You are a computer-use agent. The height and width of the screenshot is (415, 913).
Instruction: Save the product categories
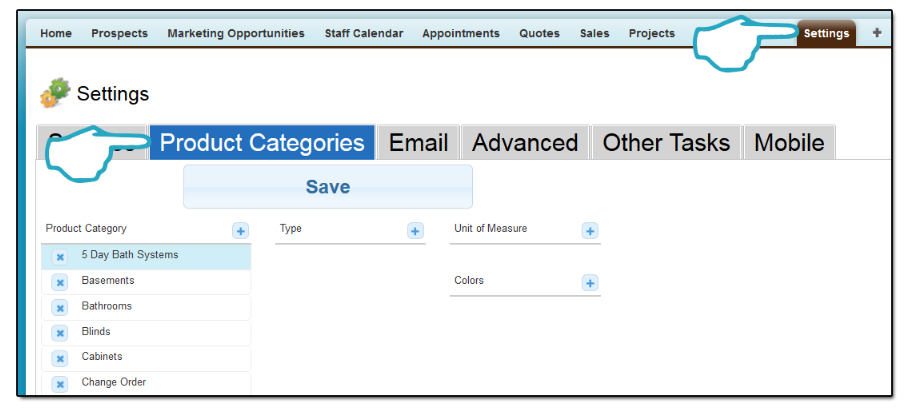click(x=328, y=186)
